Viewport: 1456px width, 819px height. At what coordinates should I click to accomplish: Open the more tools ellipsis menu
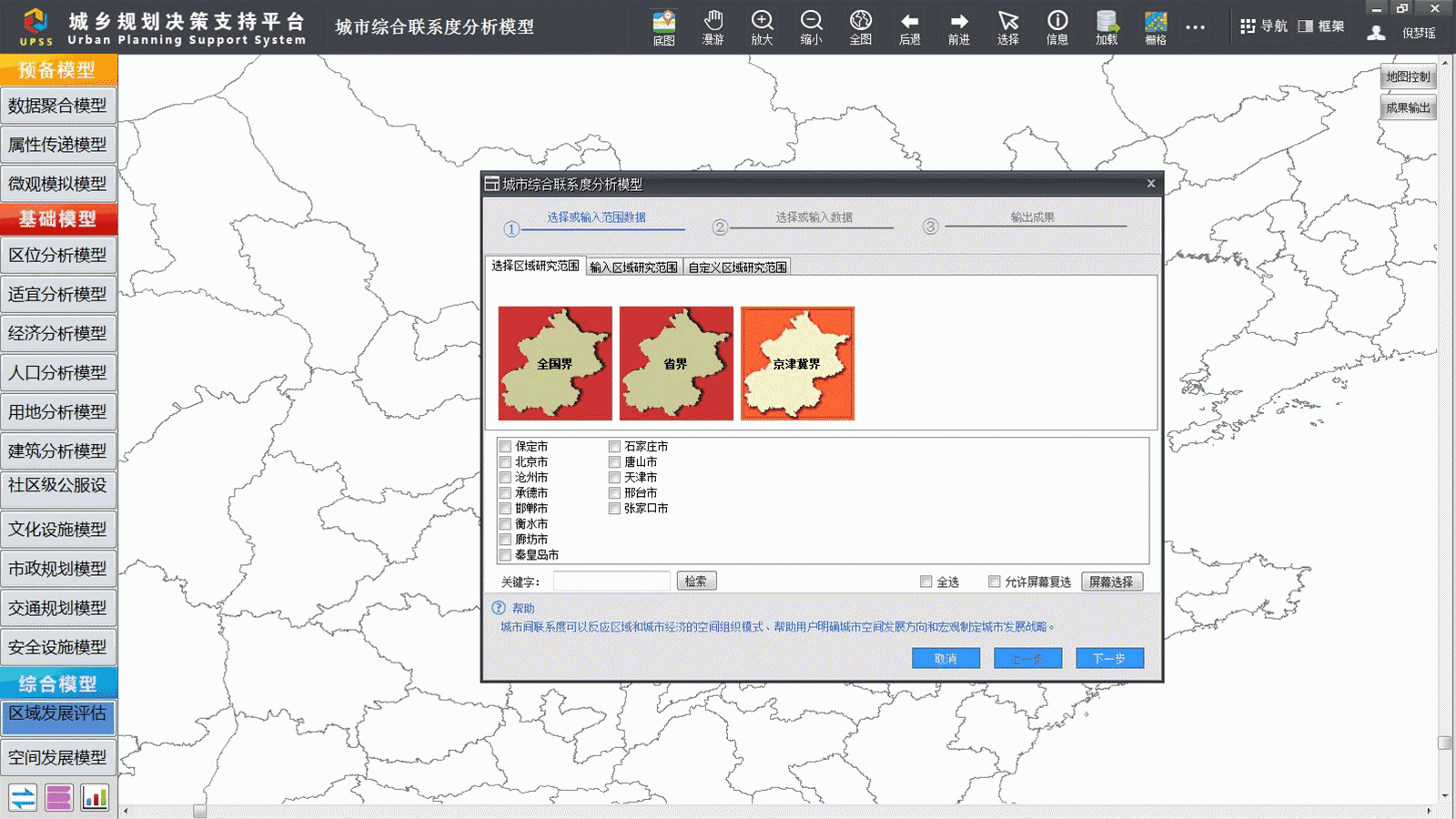pos(1196,27)
